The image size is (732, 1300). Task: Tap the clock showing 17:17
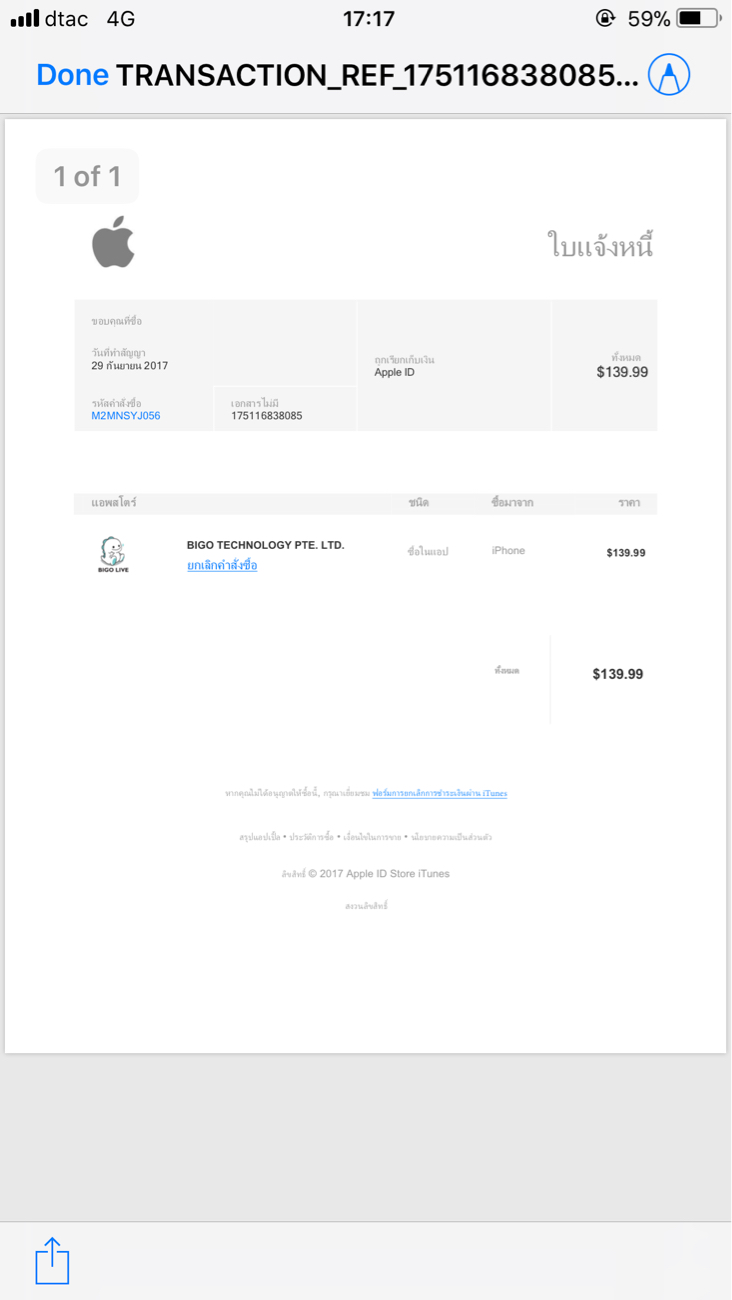(368, 18)
